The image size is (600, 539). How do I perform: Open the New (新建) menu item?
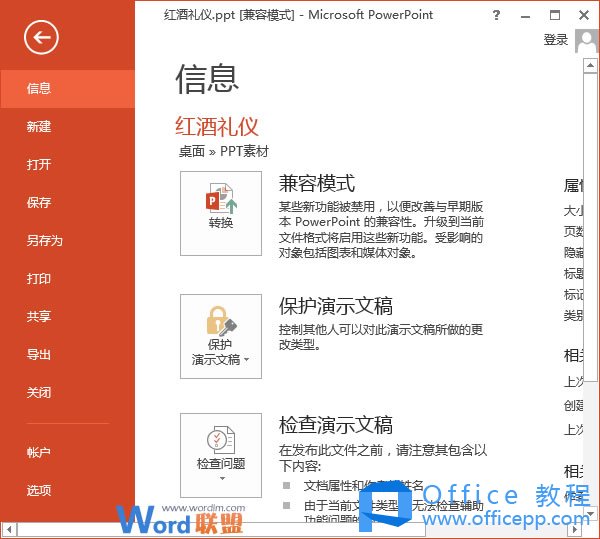pyautogui.click(x=40, y=127)
